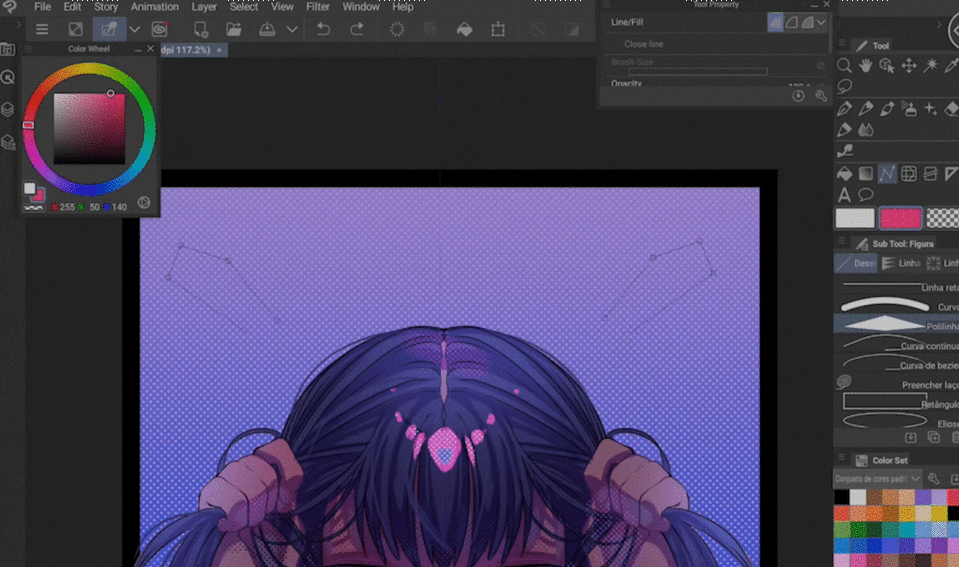Select the Marker tool
The image size is (960, 567).
(845, 130)
